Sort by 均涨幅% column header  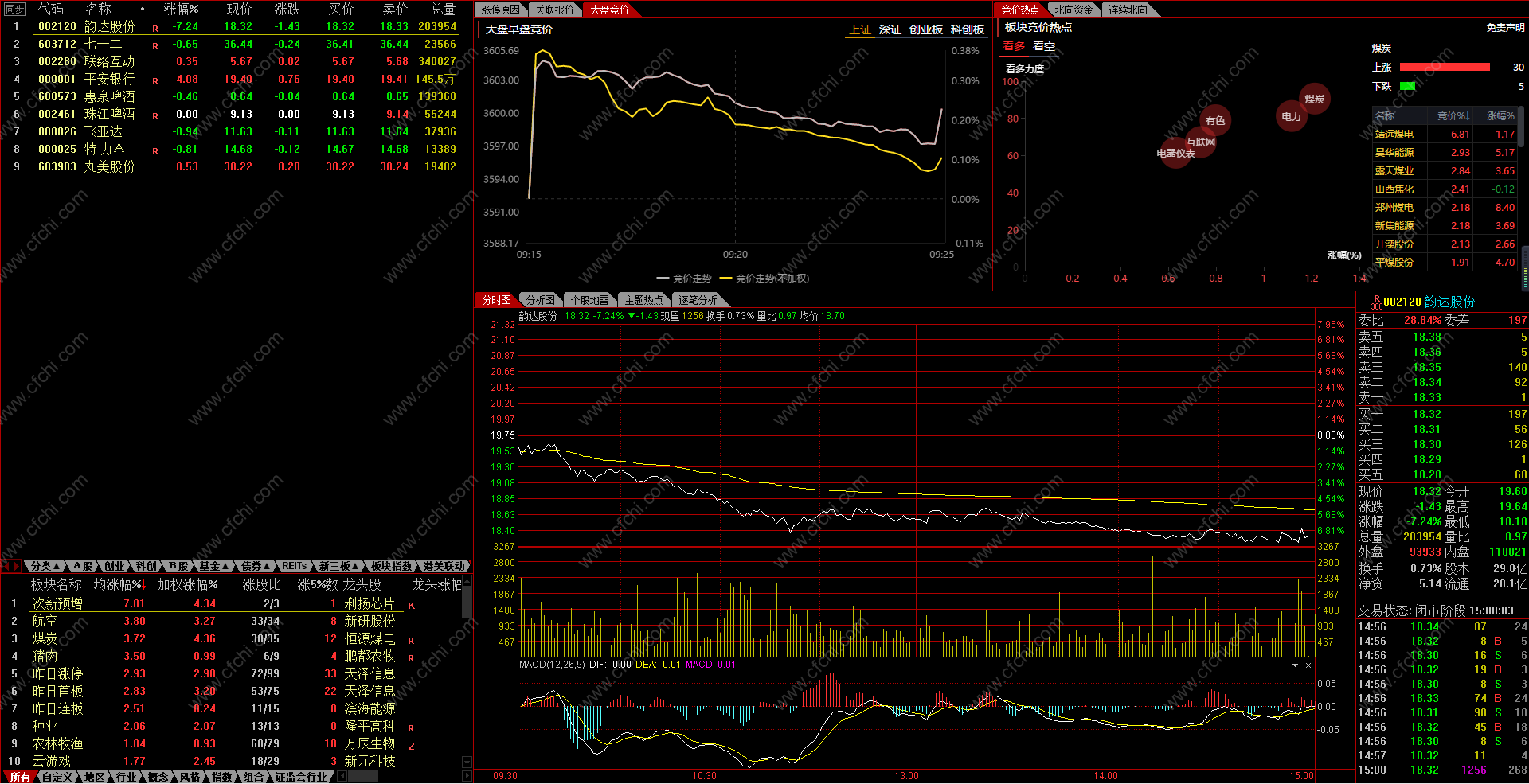[119, 584]
